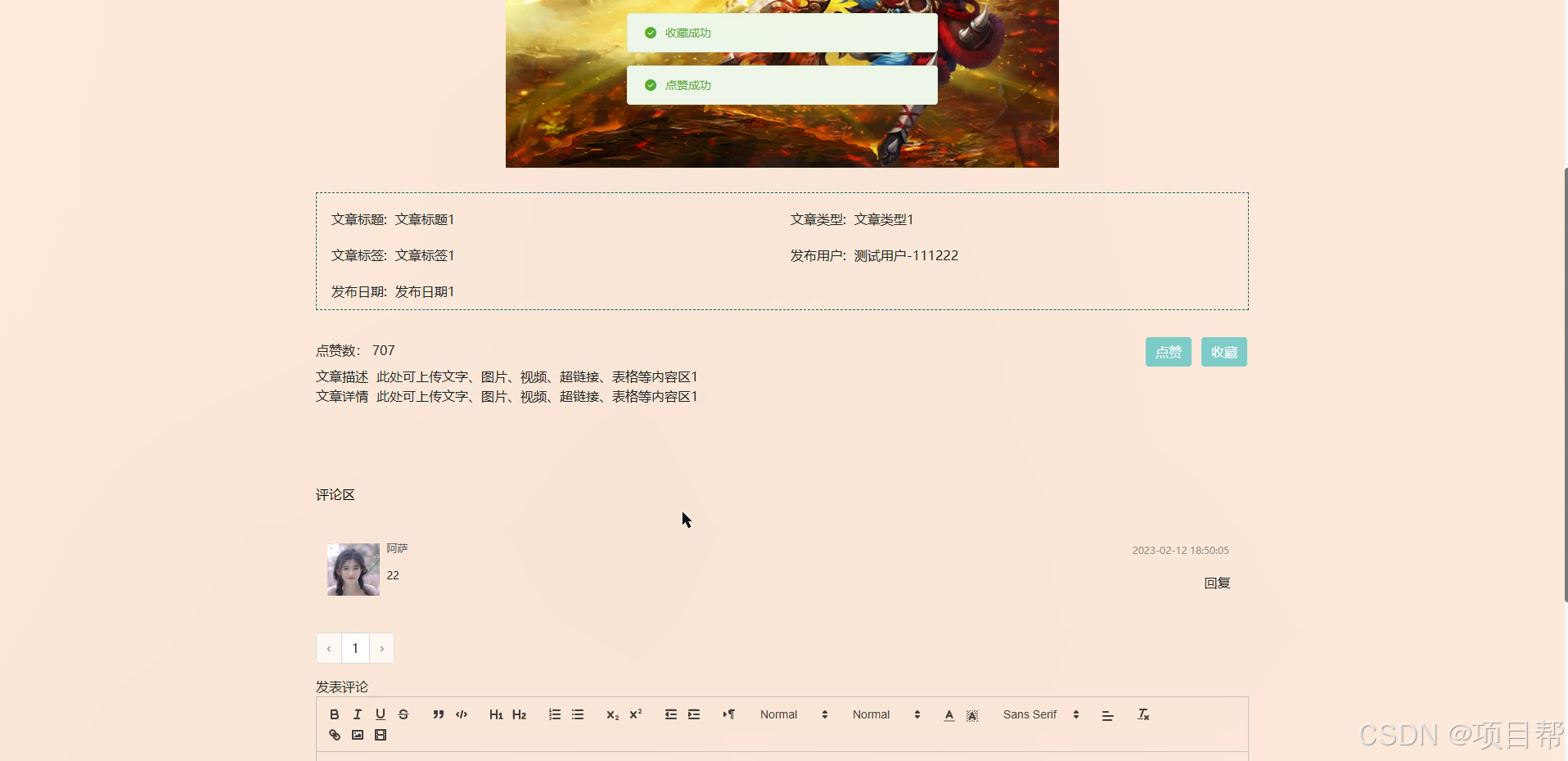Create a bulleted list
This screenshot has height=761, width=1568.
tap(578, 714)
